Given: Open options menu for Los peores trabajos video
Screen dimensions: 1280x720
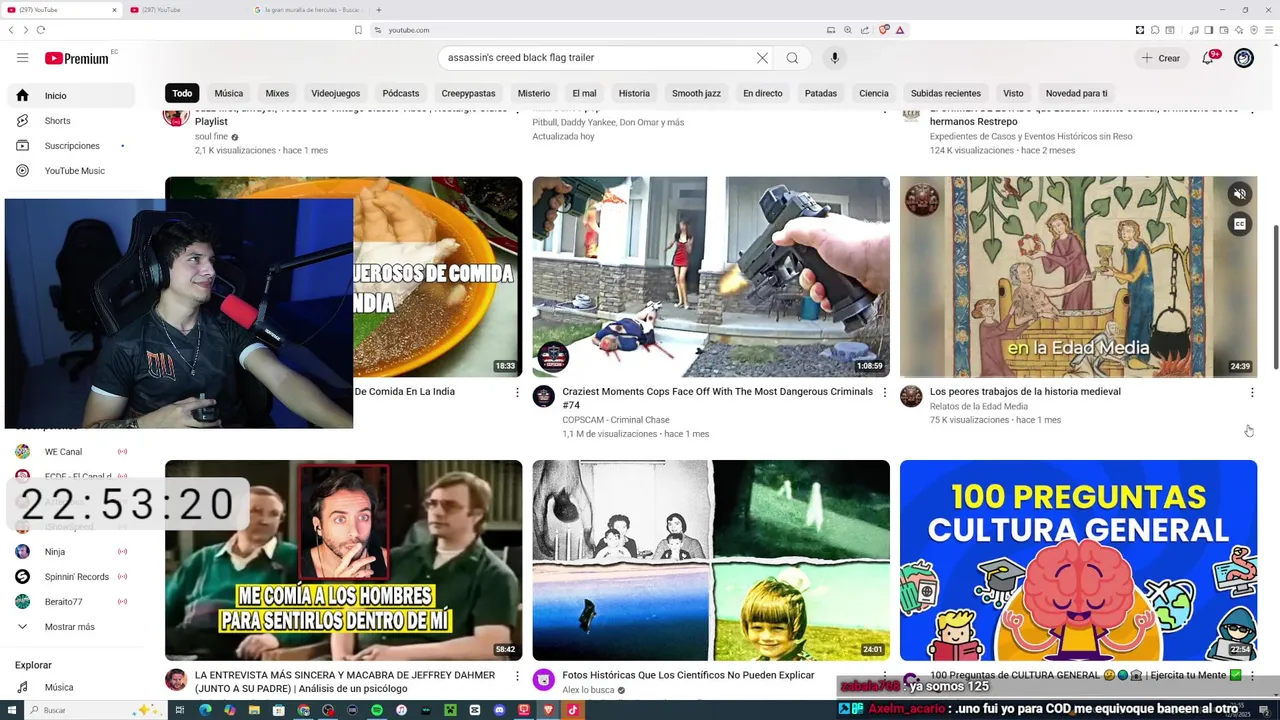Looking at the screenshot, I should tap(1252, 393).
